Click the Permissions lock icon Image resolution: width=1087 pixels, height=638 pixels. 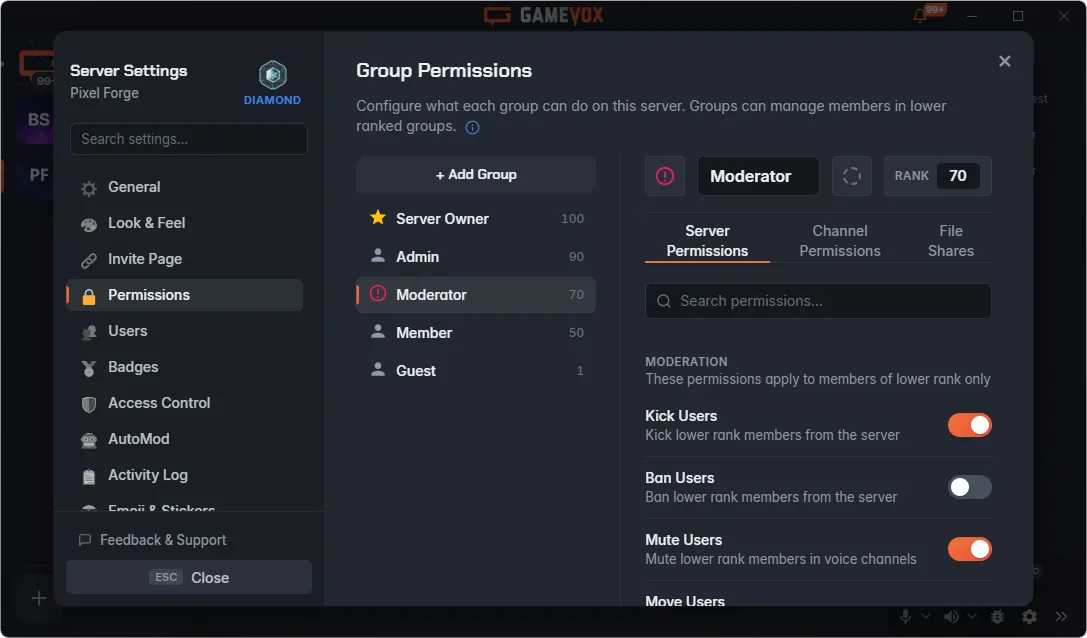[89, 296]
